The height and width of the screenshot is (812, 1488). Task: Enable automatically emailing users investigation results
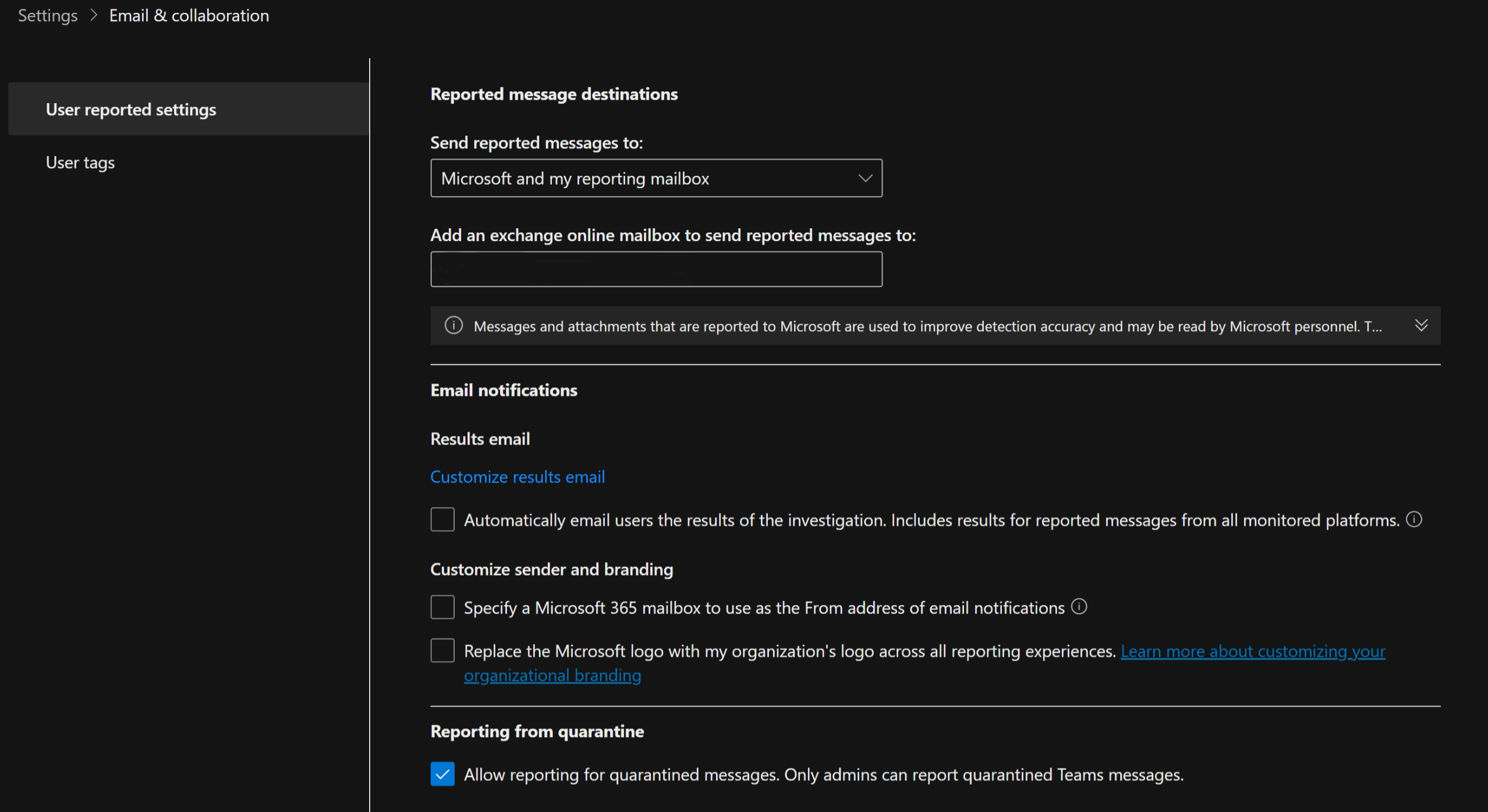pyautogui.click(x=442, y=519)
